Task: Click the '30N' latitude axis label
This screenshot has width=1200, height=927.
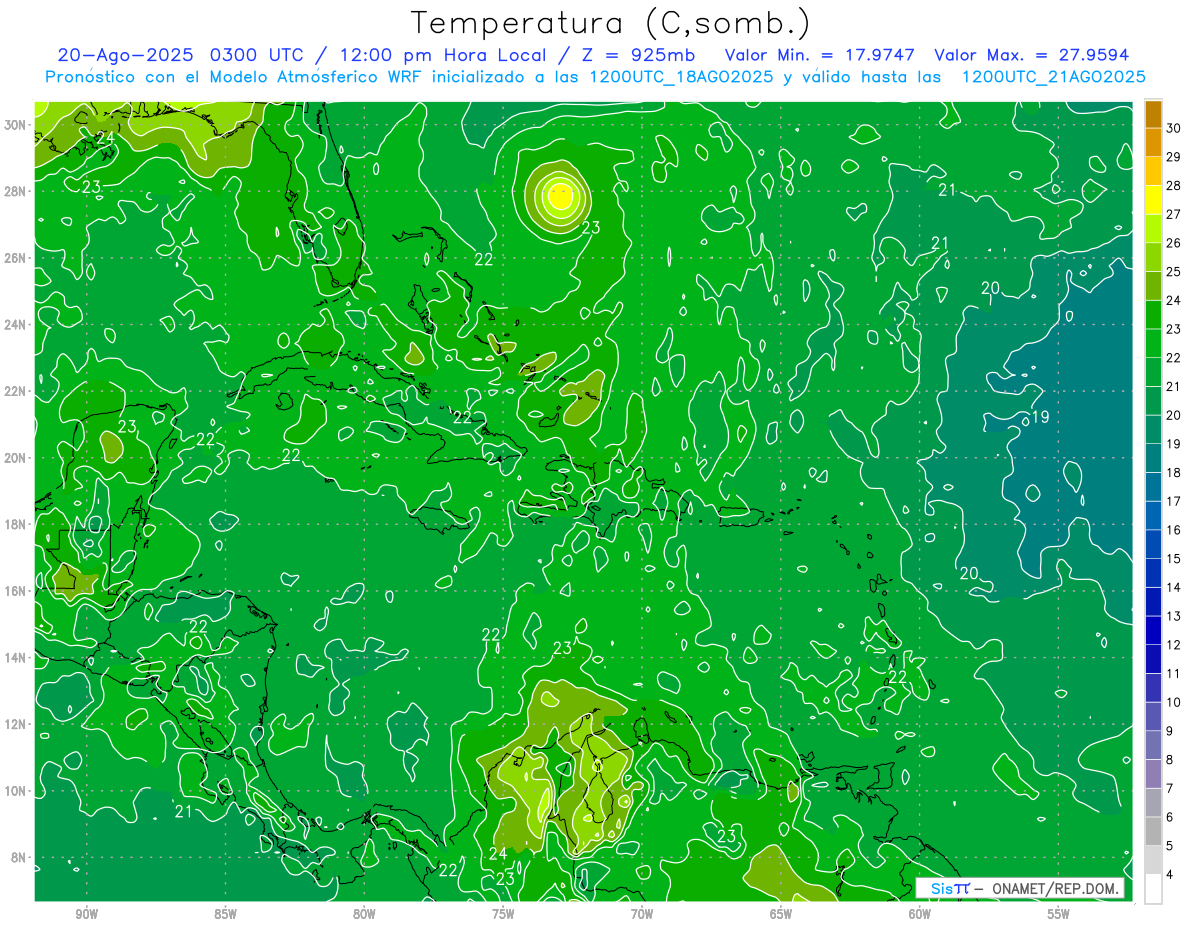Action: coord(15,125)
